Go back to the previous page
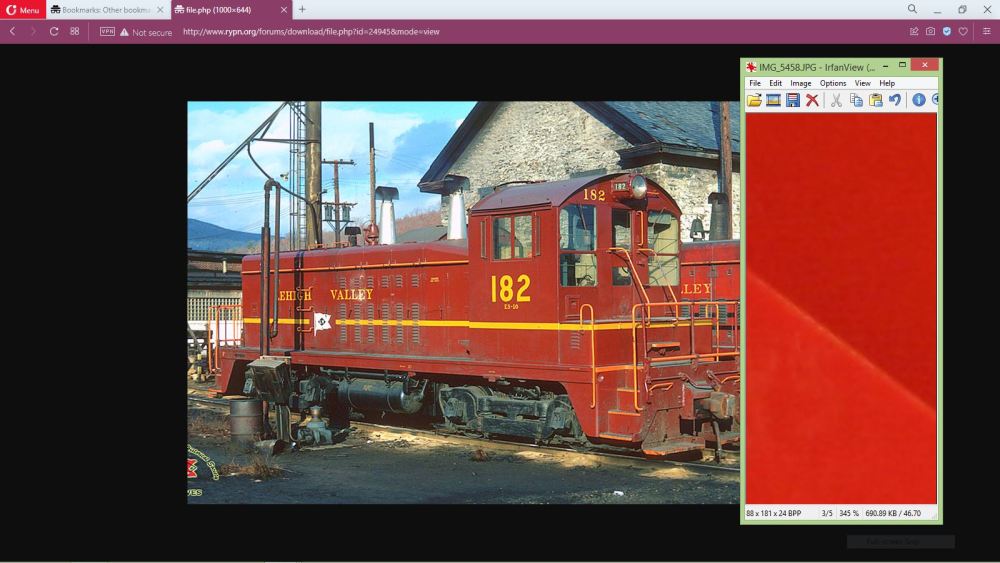The height and width of the screenshot is (563, 1000). tap(12, 31)
